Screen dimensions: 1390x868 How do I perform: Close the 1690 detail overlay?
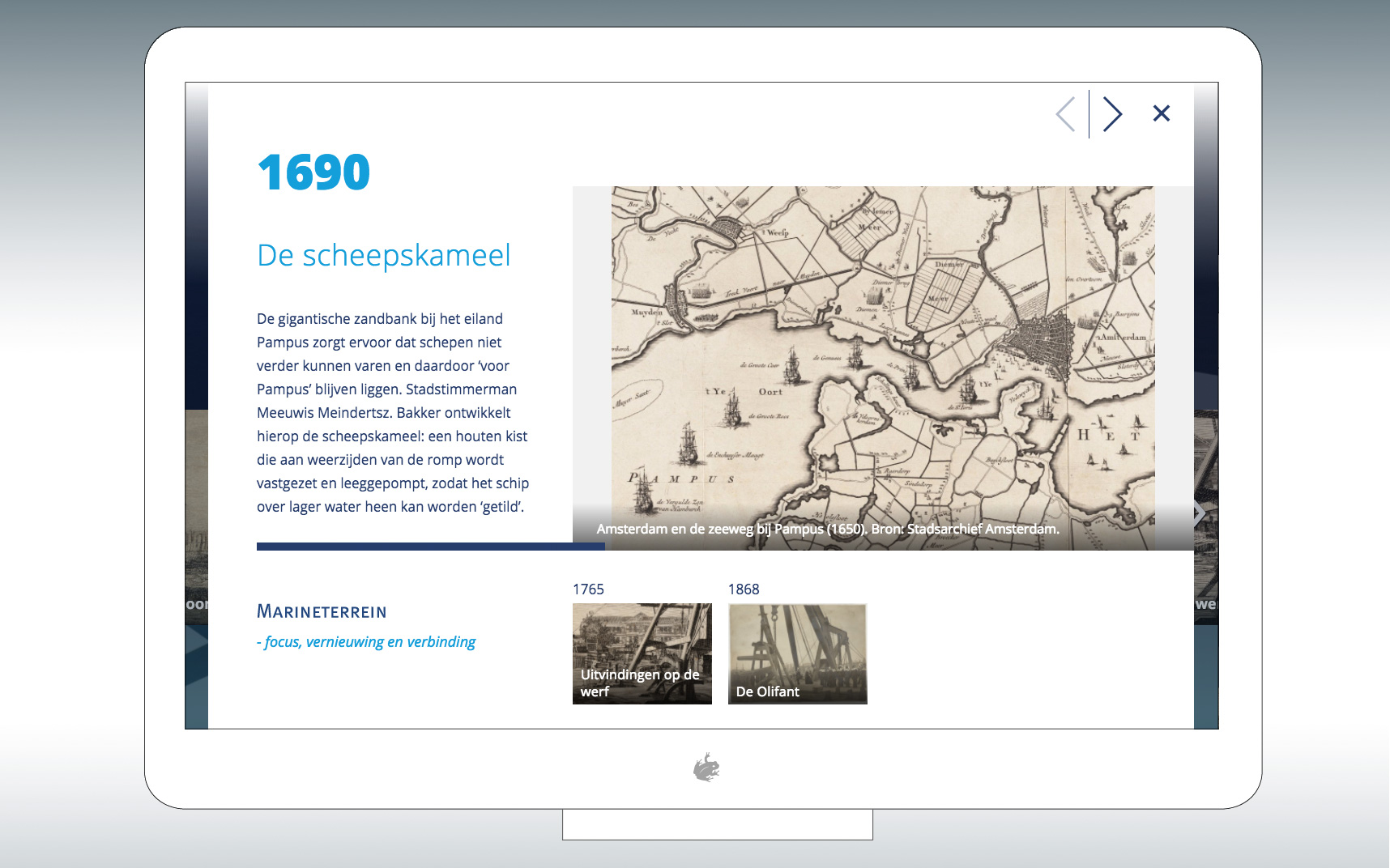1161,113
